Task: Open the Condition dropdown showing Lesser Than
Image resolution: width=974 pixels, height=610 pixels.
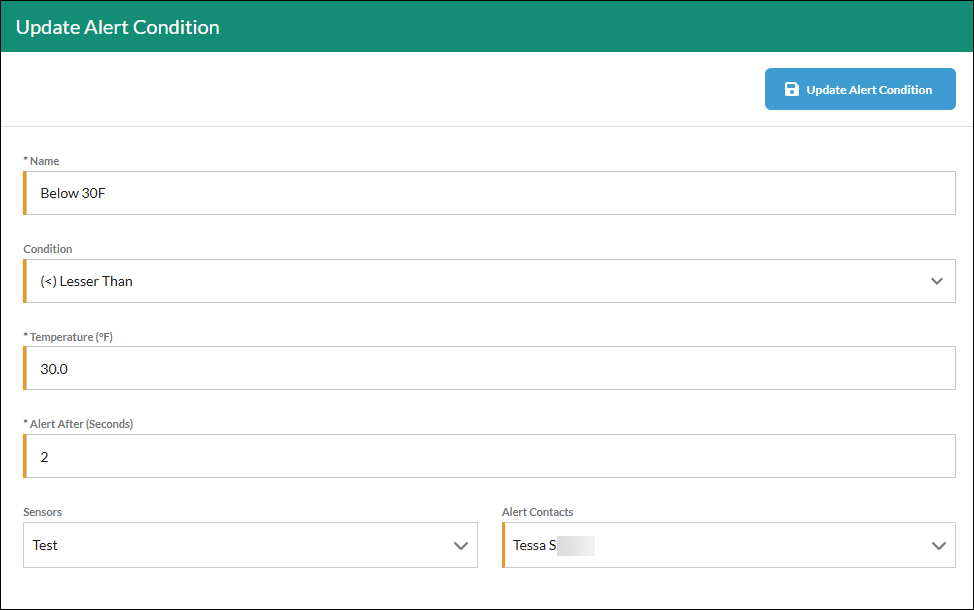Action: click(489, 281)
